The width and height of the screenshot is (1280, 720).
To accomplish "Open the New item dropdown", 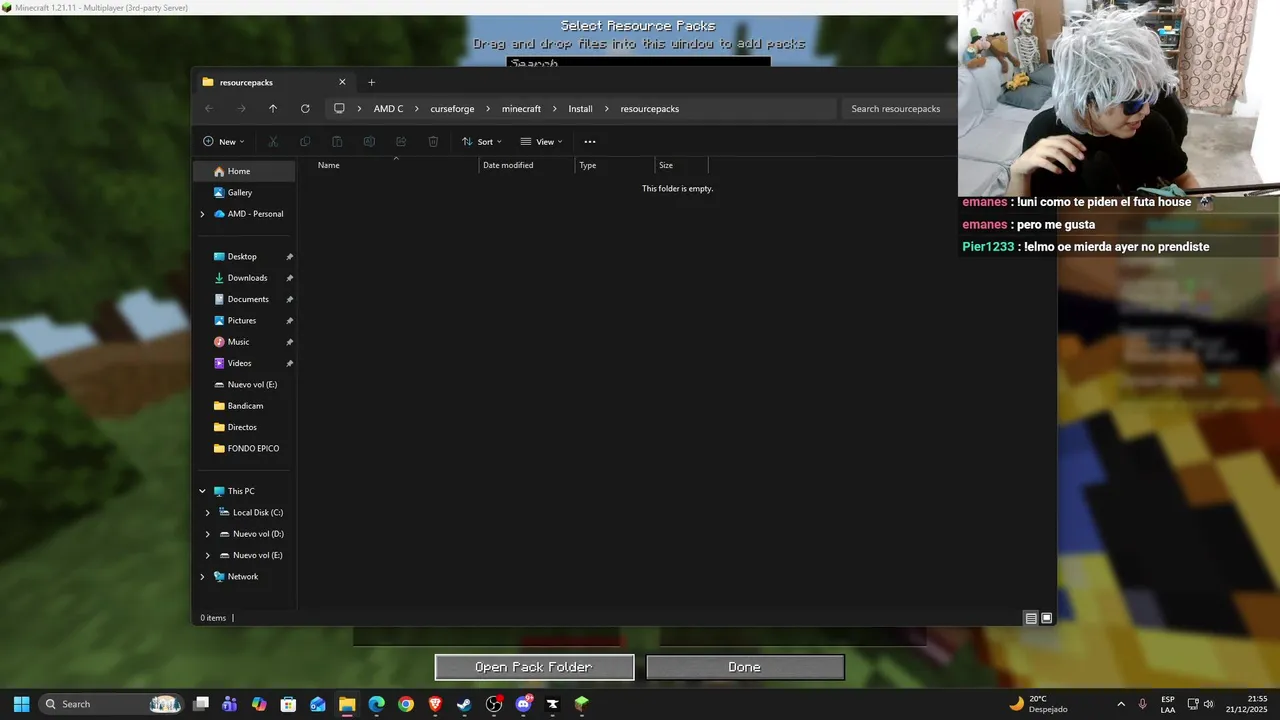I will pyautogui.click(x=224, y=142).
